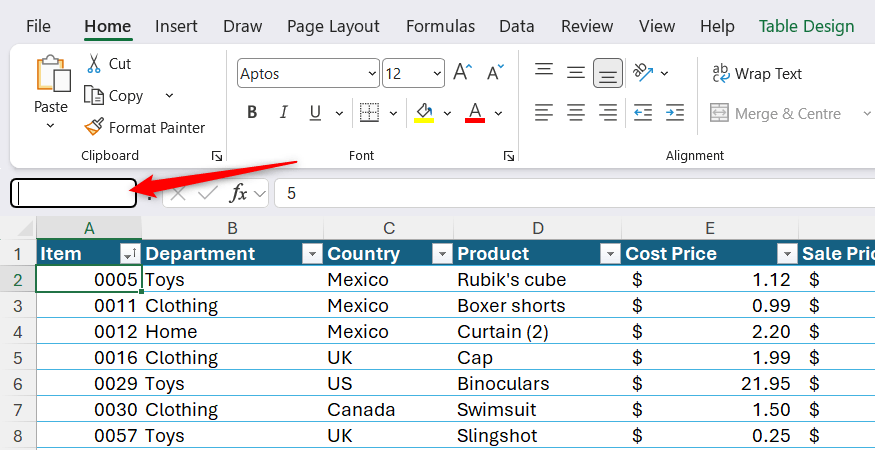Expand orientation options arrow
The width and height of the screenshot is (875, 450).
[665, 73]
